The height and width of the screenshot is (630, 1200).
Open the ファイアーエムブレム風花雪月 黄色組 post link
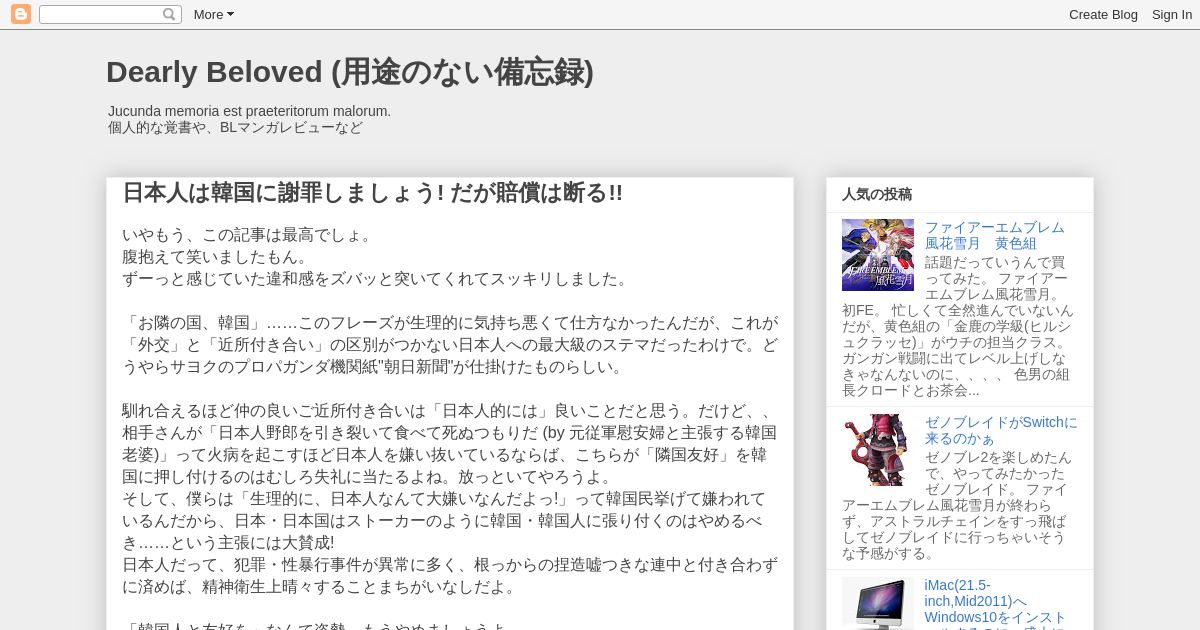(994, 235)
